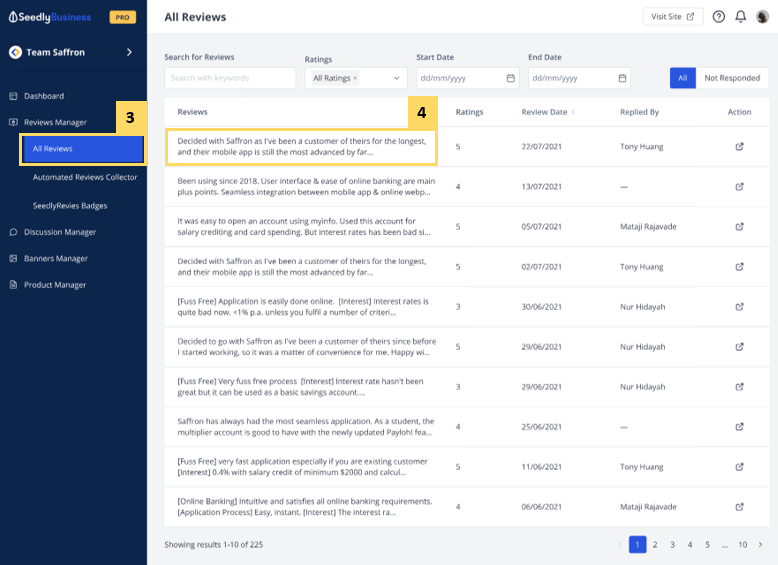The width and height of the screenshot is (778, 565).
Task: Remove the All Ratings filter tag
Action: coord(356,78)
